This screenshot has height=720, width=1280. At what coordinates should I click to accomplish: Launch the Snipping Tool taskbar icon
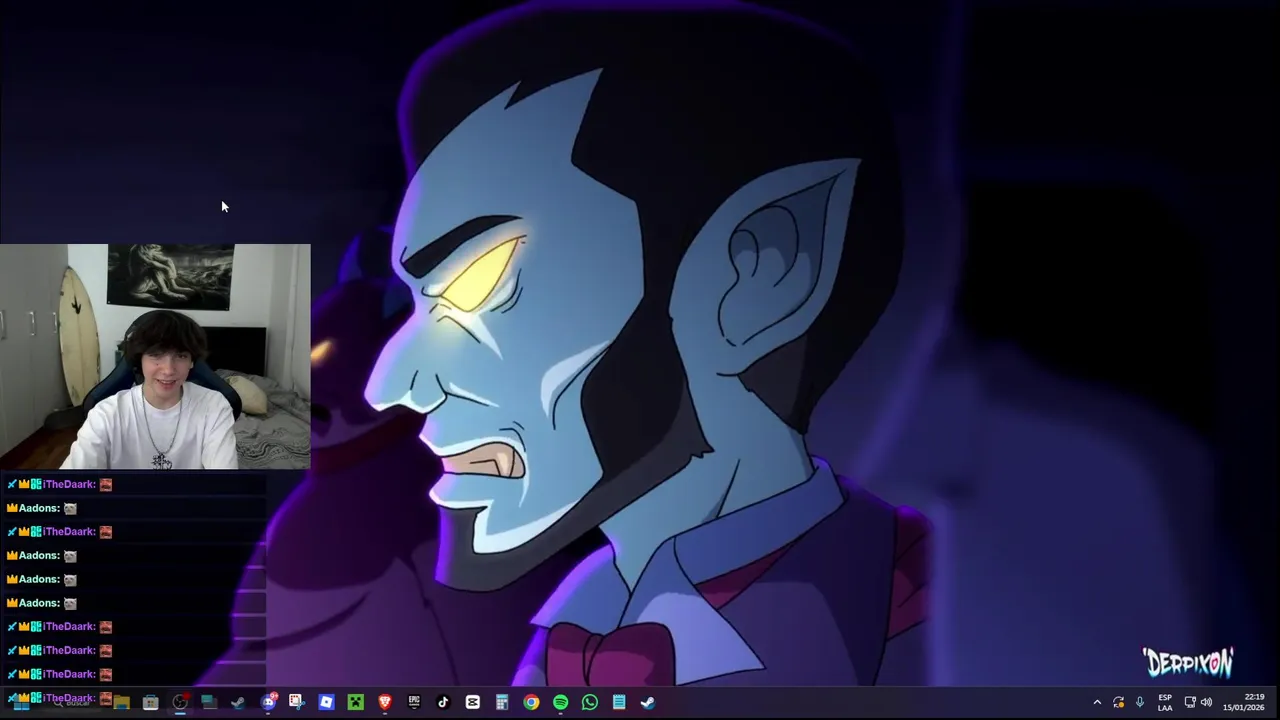(x=297, y=702)
